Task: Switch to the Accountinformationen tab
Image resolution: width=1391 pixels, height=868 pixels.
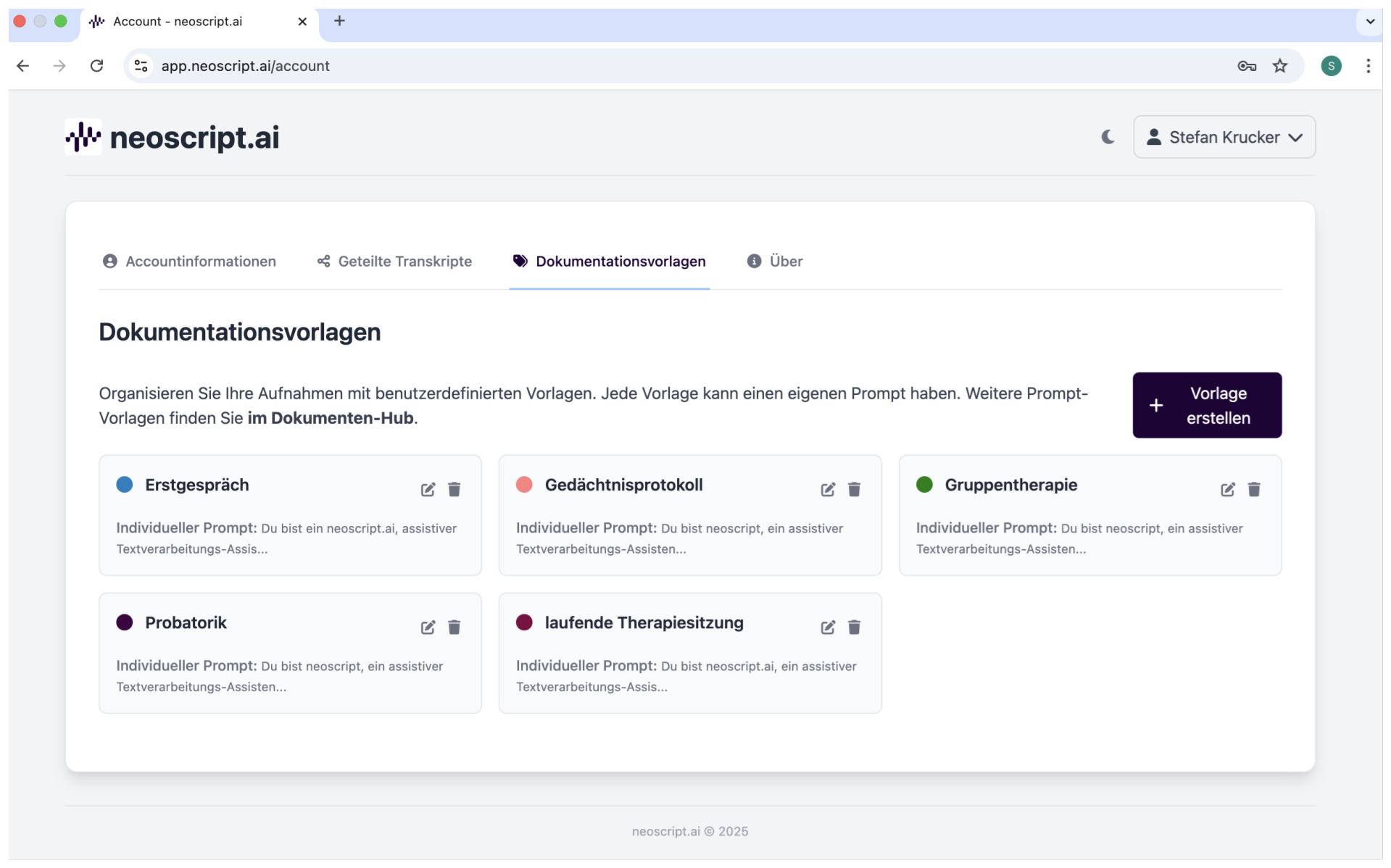Action: pyautogui.click(x=190, y=262)
